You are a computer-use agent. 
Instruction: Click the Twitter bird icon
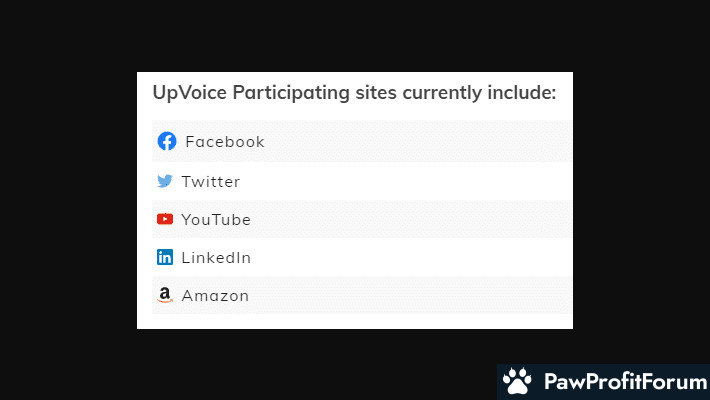(165, 181)
